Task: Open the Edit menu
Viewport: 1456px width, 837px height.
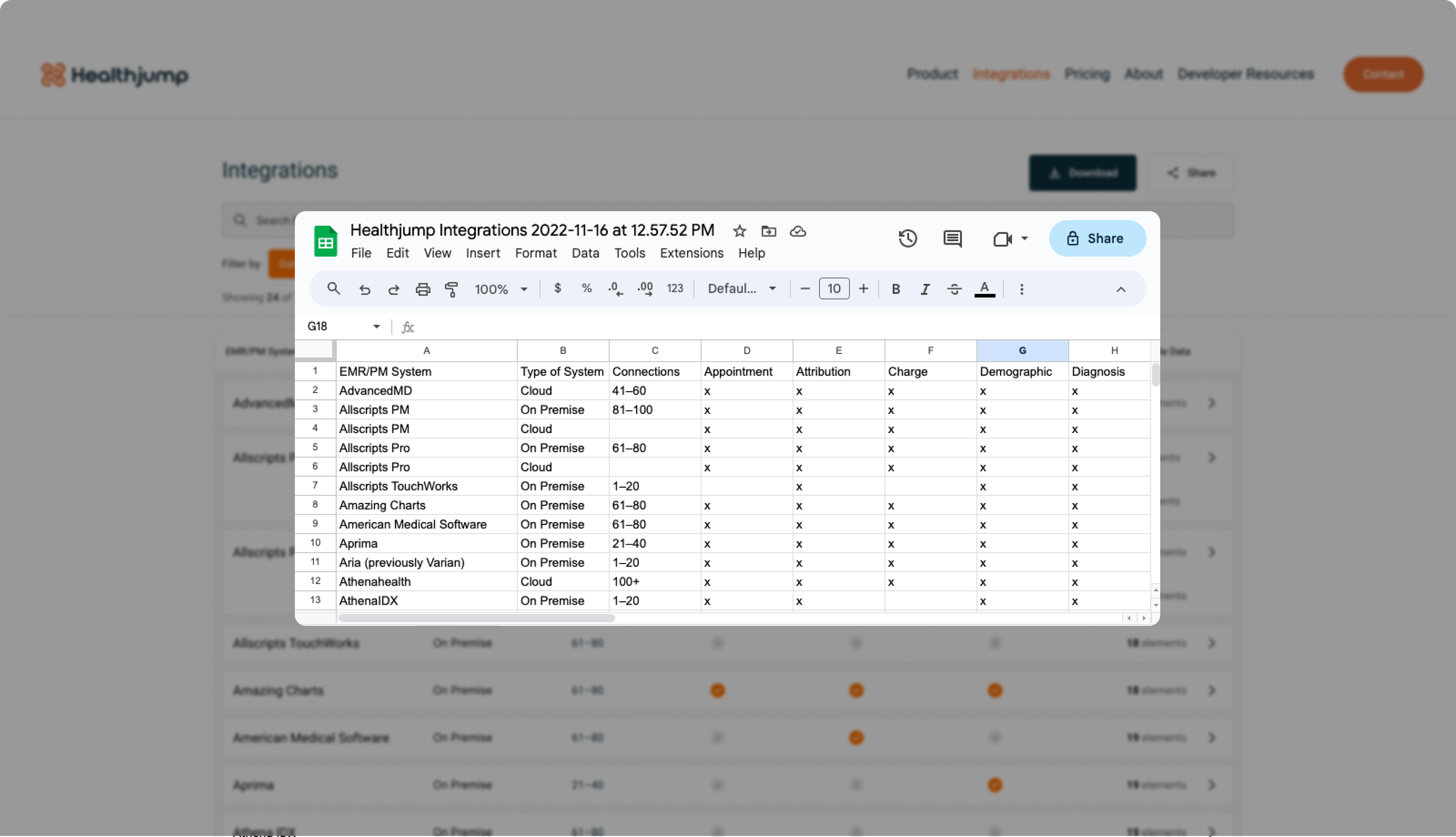Action: (397, 253)
